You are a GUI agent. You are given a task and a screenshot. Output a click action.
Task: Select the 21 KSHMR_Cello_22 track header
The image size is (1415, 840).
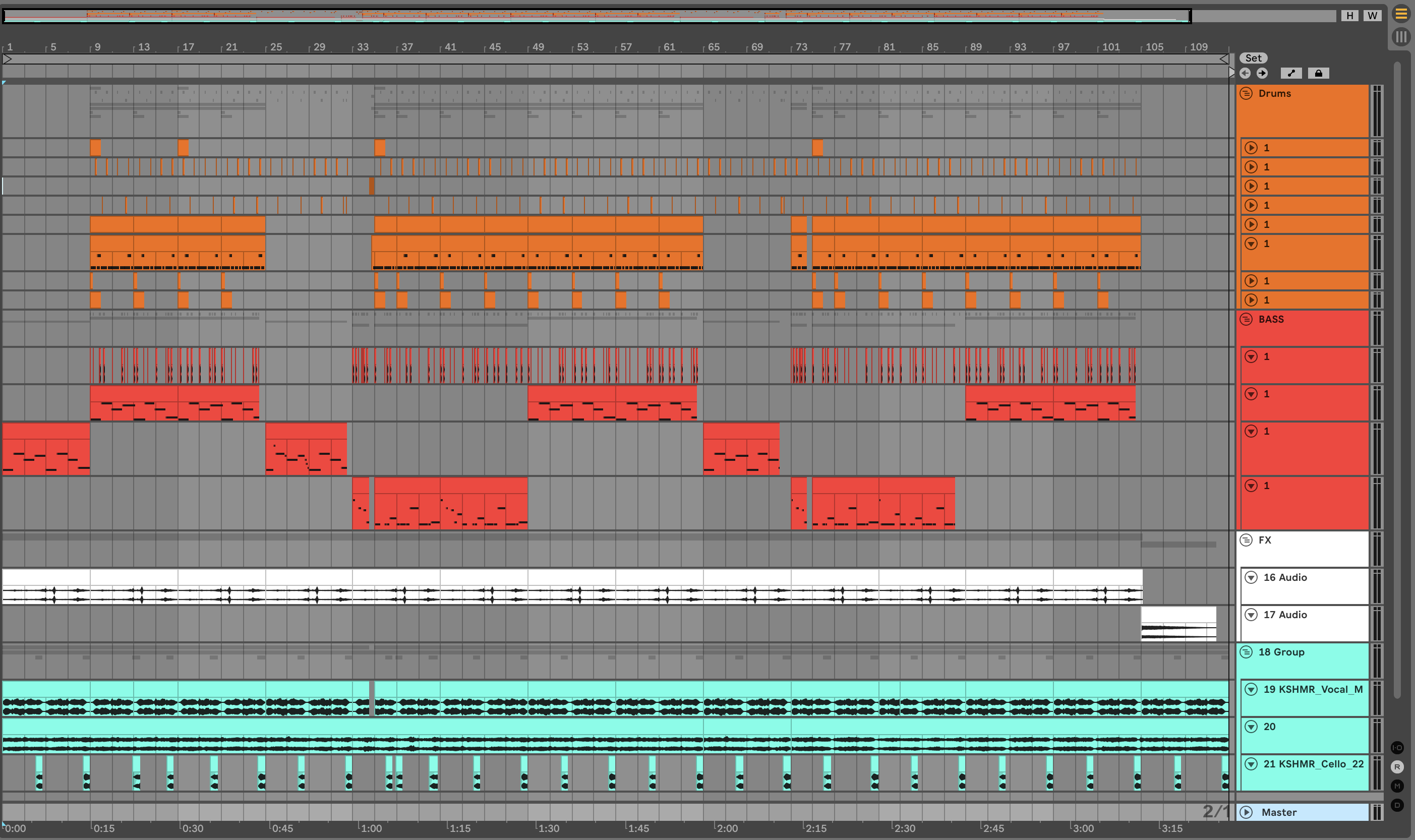[1313, 764]
